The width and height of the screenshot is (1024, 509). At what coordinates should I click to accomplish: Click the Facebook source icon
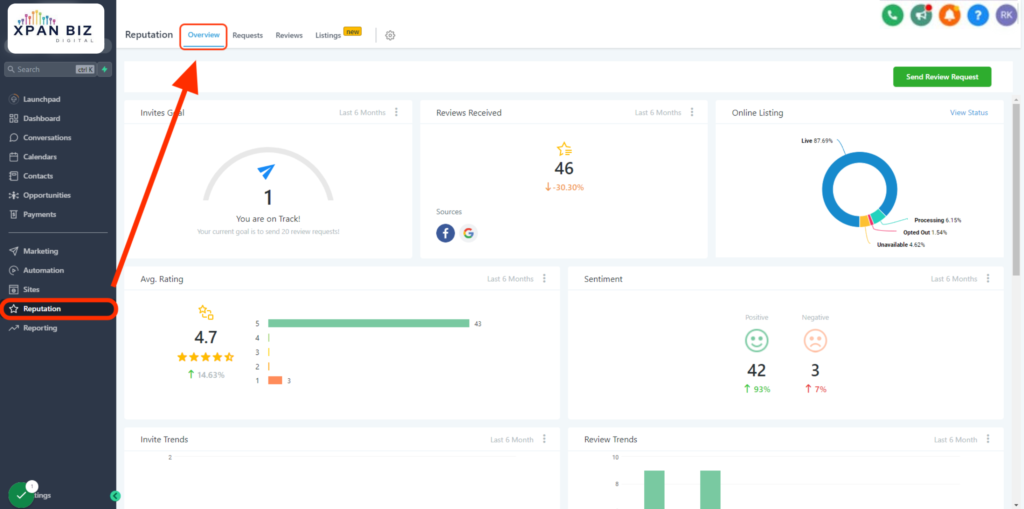pos(446,233)
